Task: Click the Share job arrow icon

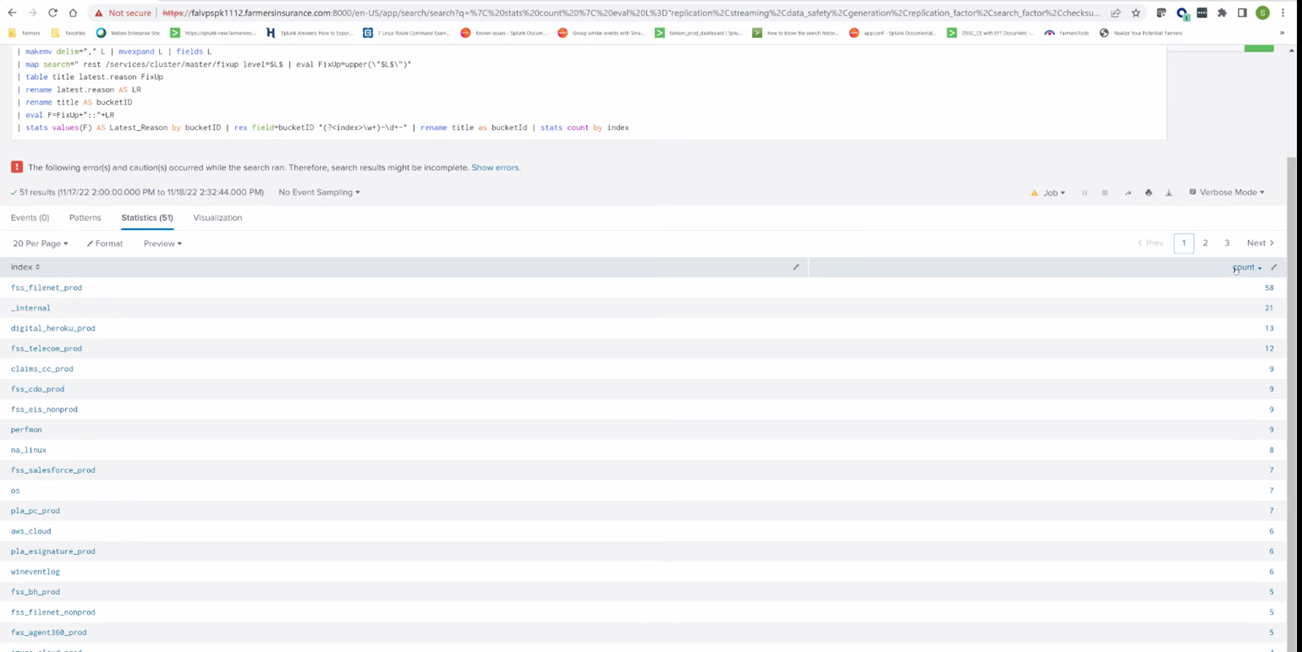Action: click(x=1127, y=193)
